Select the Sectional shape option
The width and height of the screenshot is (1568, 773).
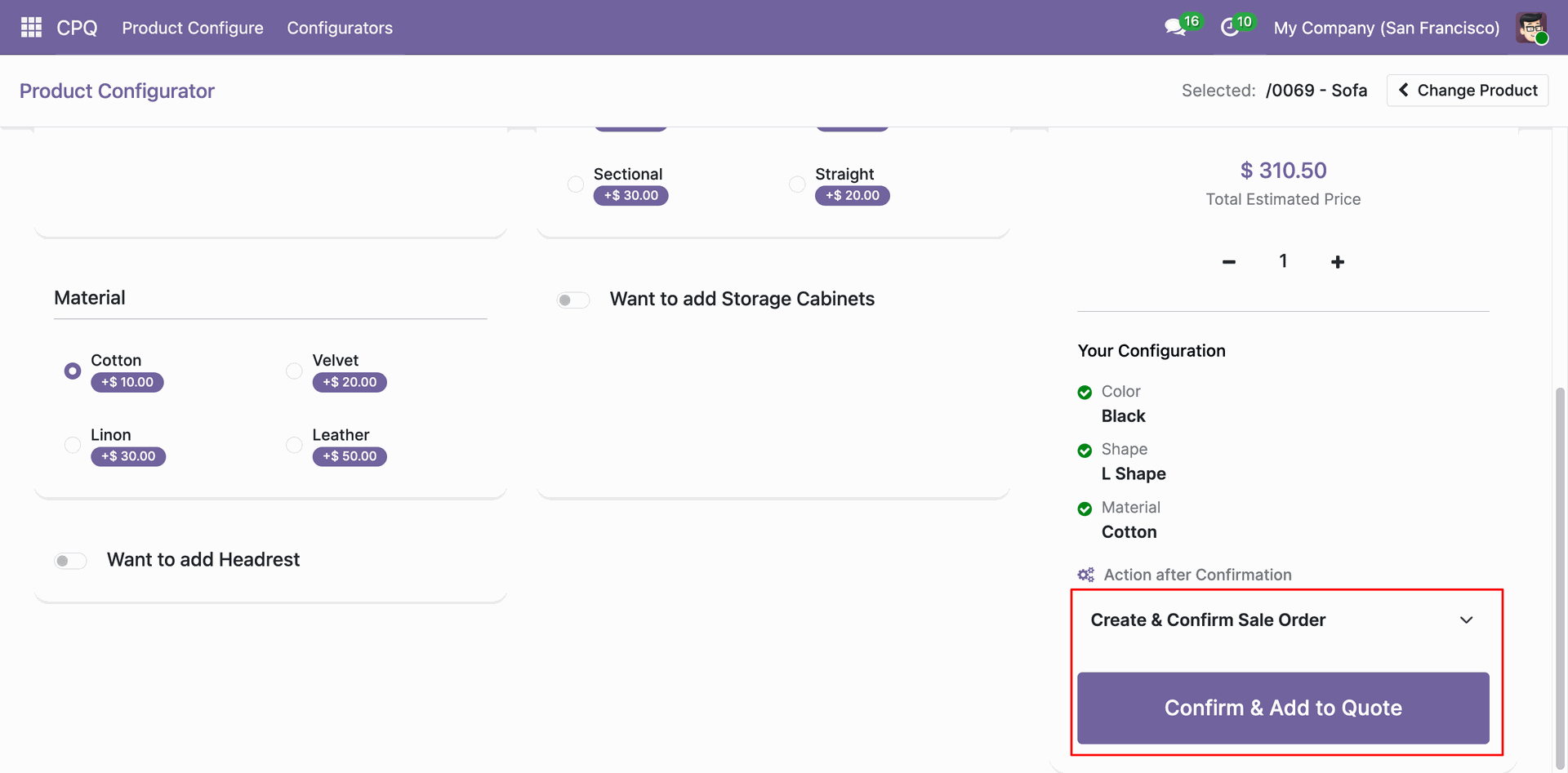576,184
